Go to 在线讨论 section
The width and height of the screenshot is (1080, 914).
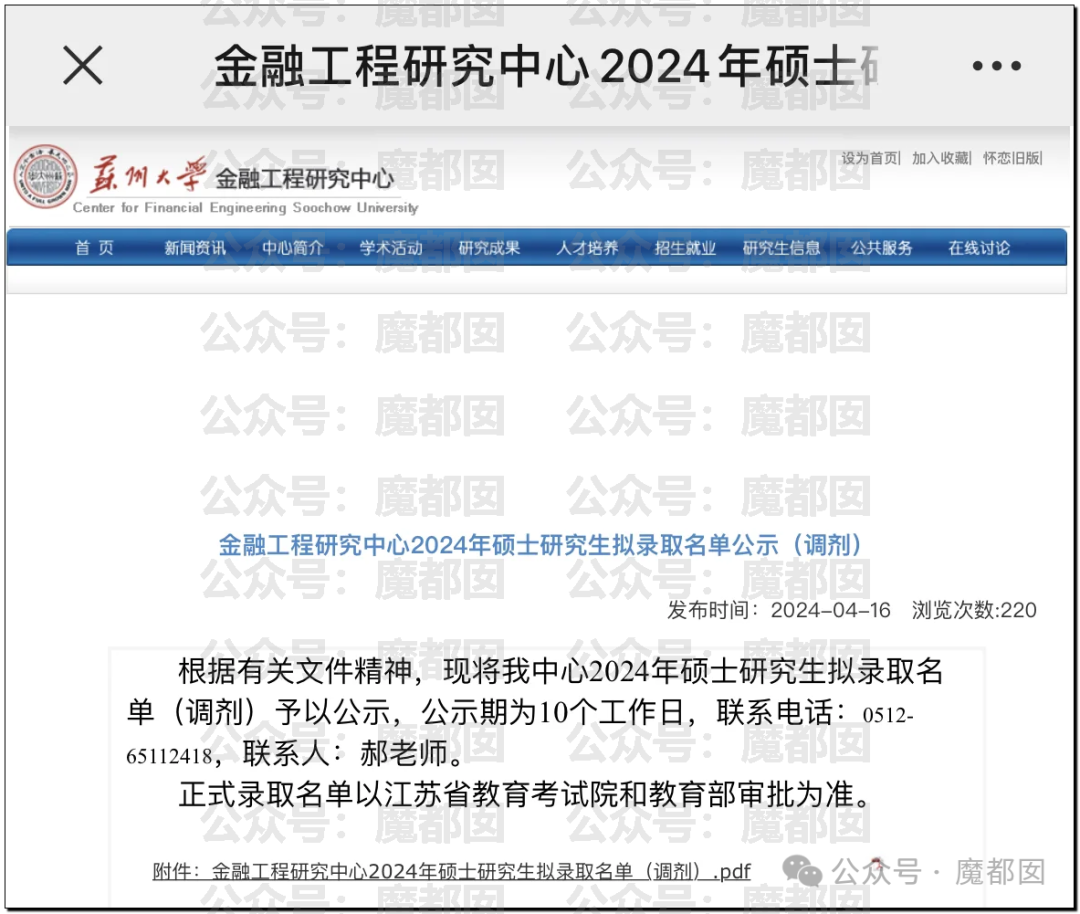pyautogui.click(x=979, y=248)
